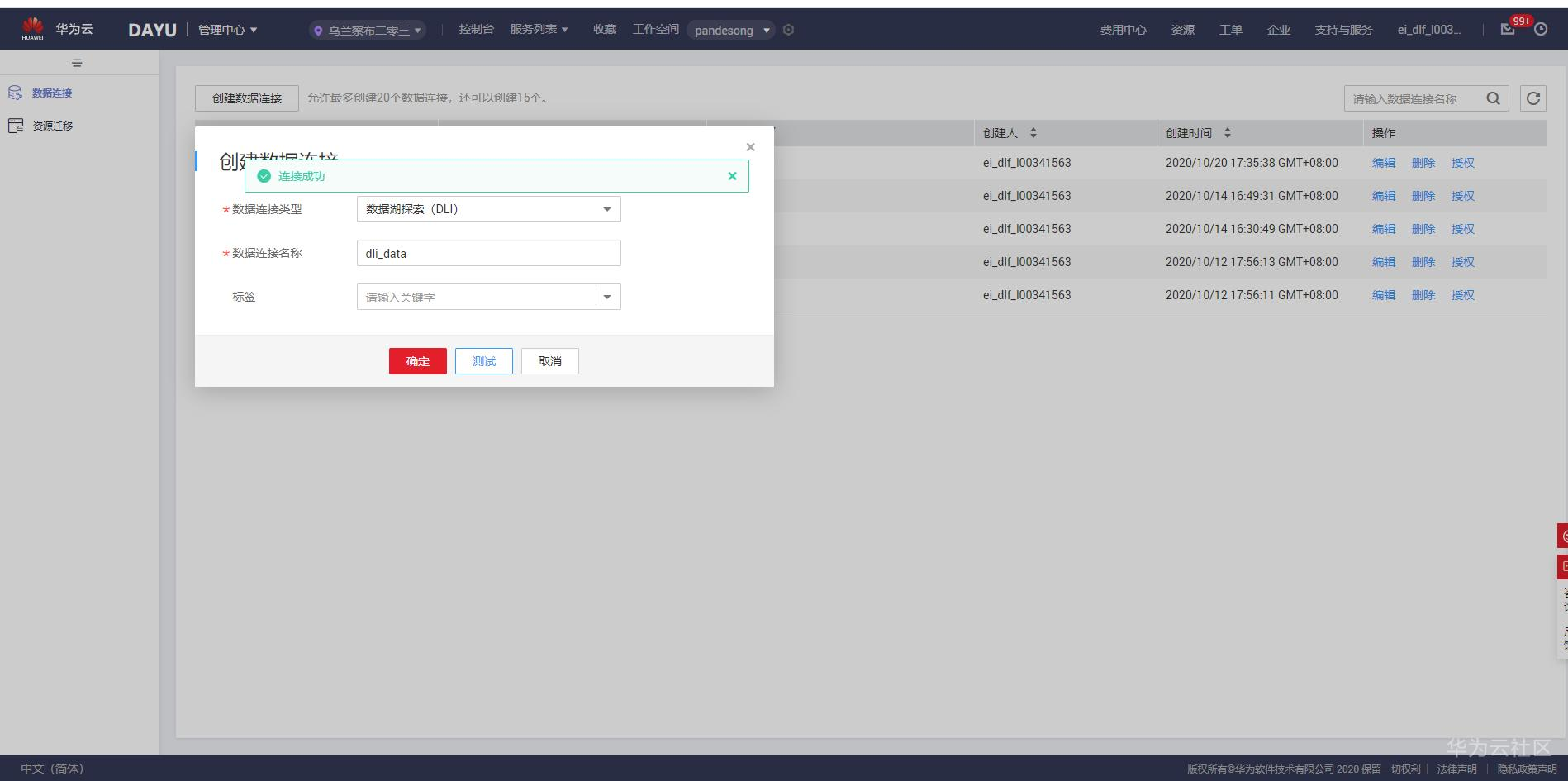Open 企业 in top navigation
Image resolution: width=1568 pixels, height=781 pixels.
1279,30
